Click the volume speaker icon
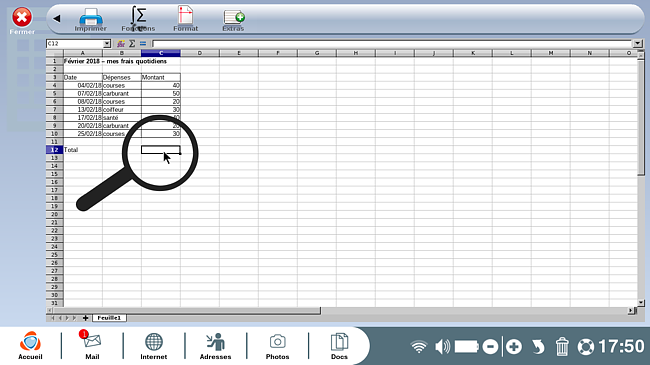Screen dimensions: 650x365 tap(442, 346)
